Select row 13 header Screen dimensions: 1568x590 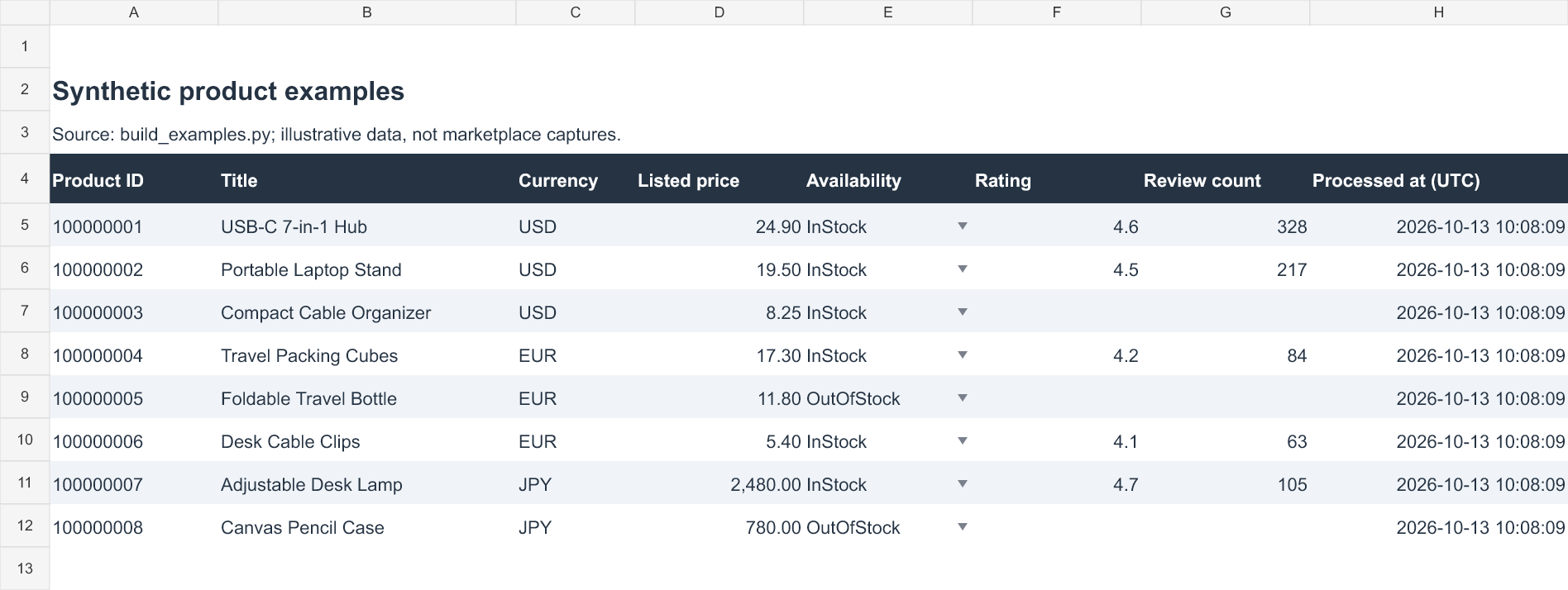click(x=25, y=569)
